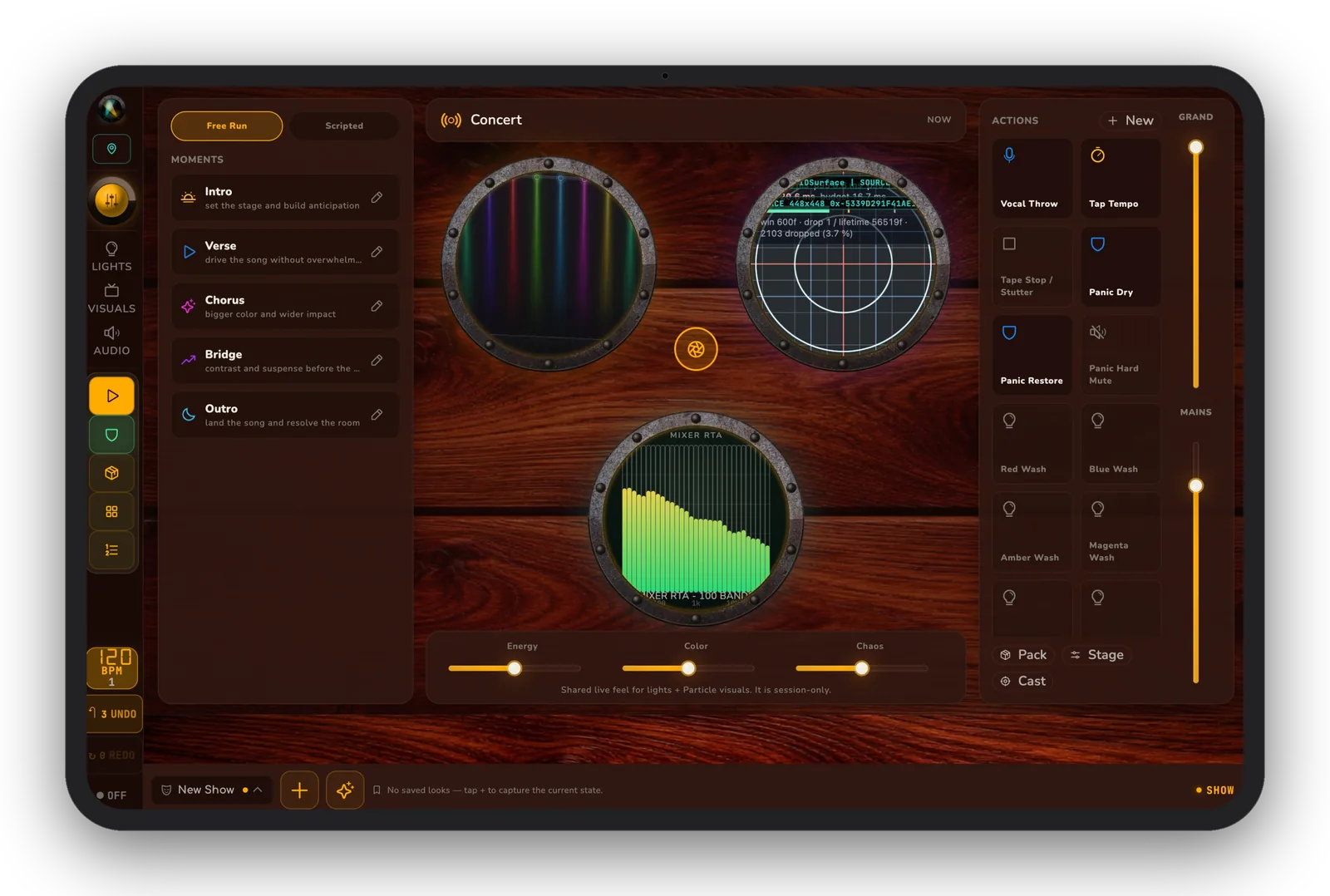Select the Outro moment
Viewport: 1330px width, 896px height.
coord(285,415)
